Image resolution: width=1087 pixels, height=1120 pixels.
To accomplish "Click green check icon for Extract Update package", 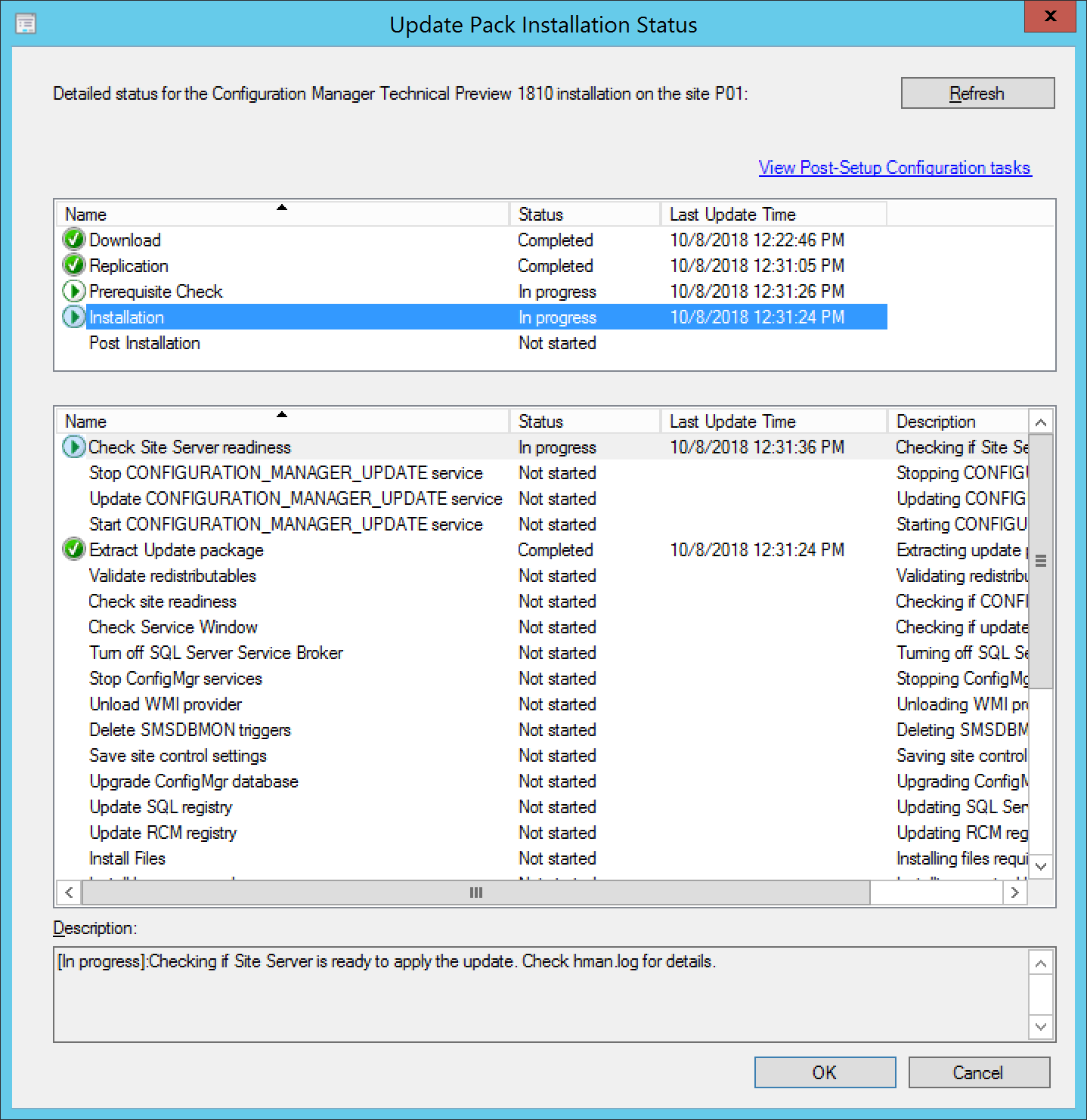I will pyautogui.click(x=73, y=550).
